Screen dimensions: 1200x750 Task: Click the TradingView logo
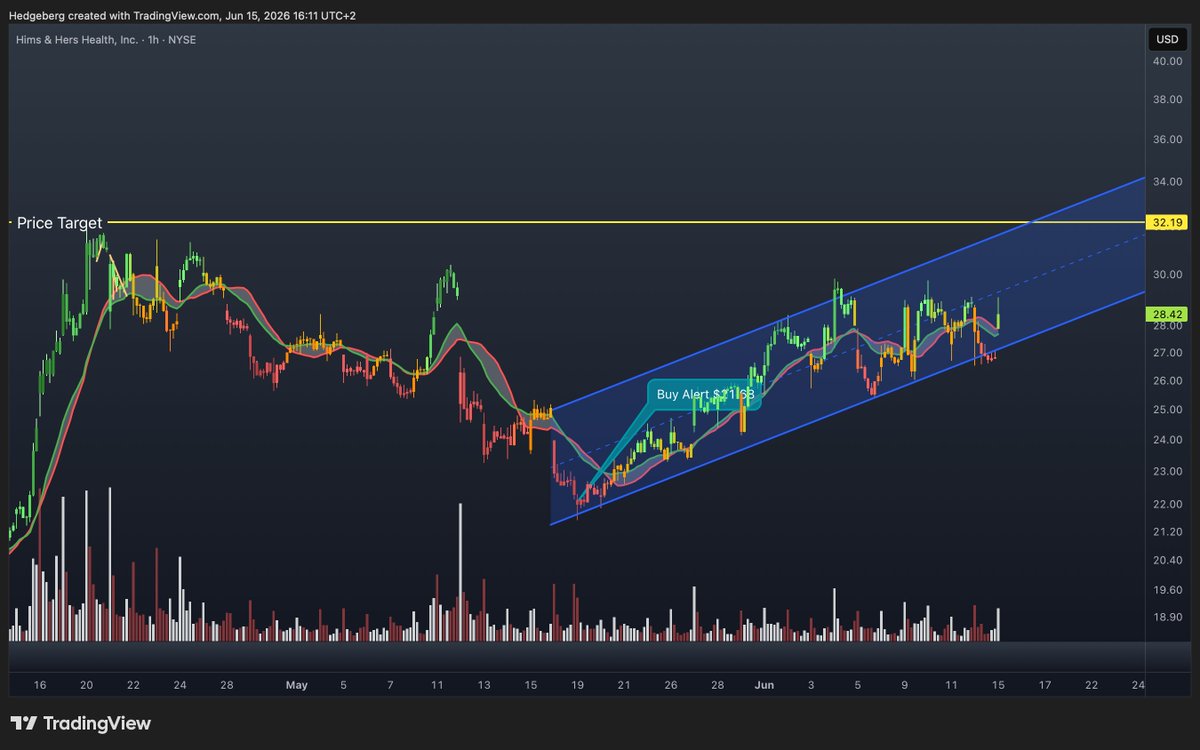81,723
